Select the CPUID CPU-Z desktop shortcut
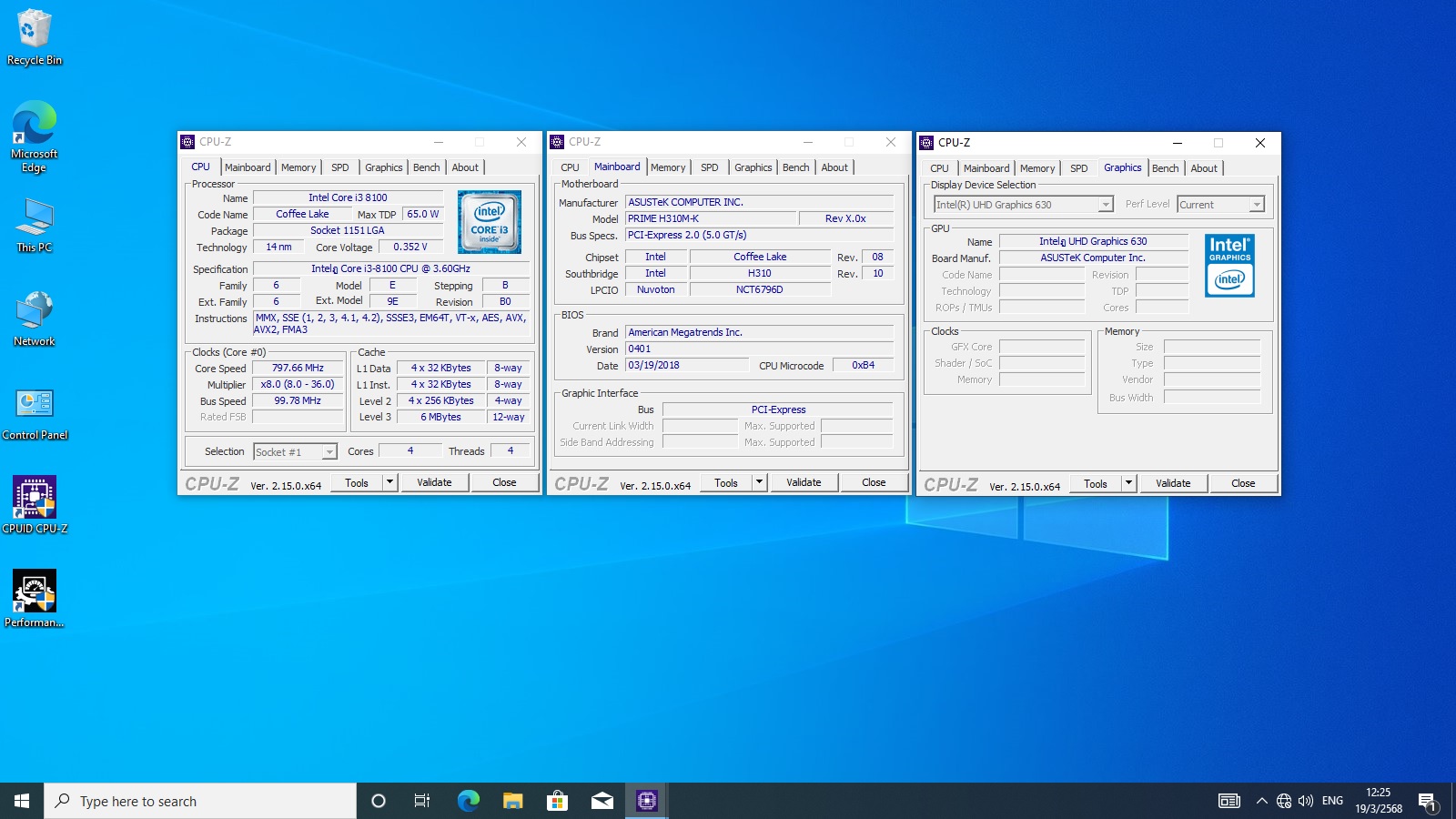This screenshot has height=819, width=1456. coord(35,505)
